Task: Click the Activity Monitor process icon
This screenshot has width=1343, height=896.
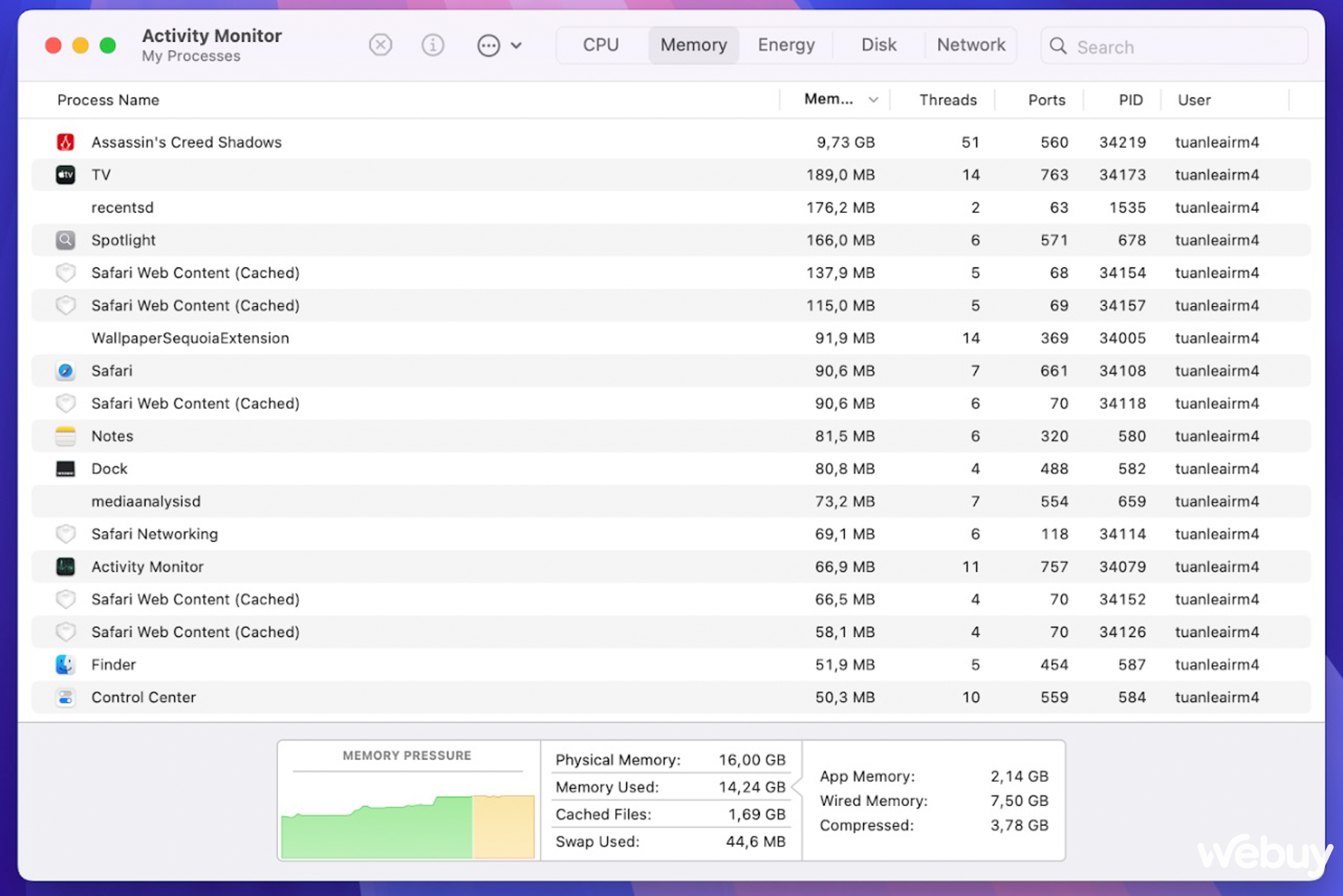Action: [65, 567]
